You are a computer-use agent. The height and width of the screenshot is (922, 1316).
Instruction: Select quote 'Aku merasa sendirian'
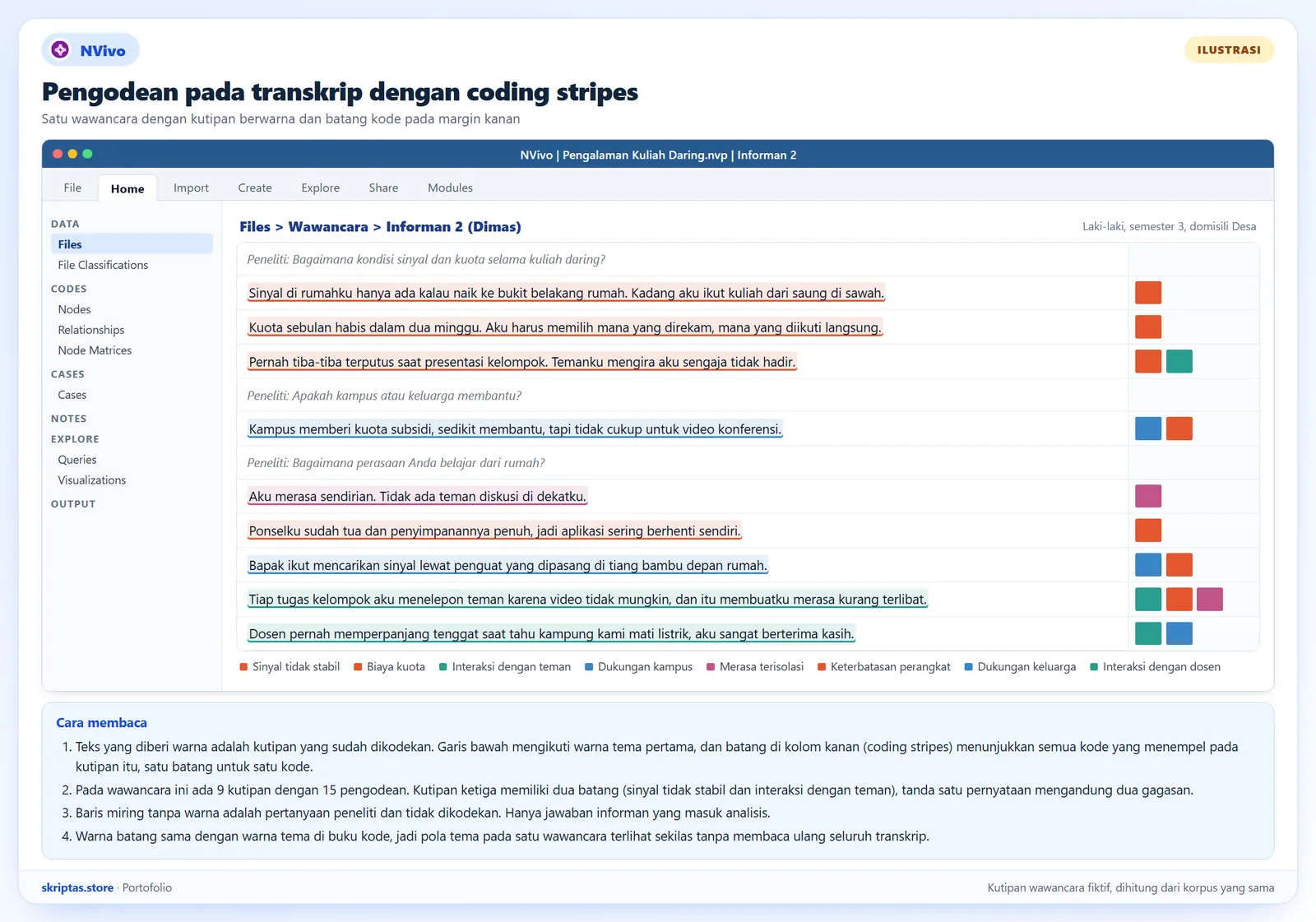(x=418, y=497)
